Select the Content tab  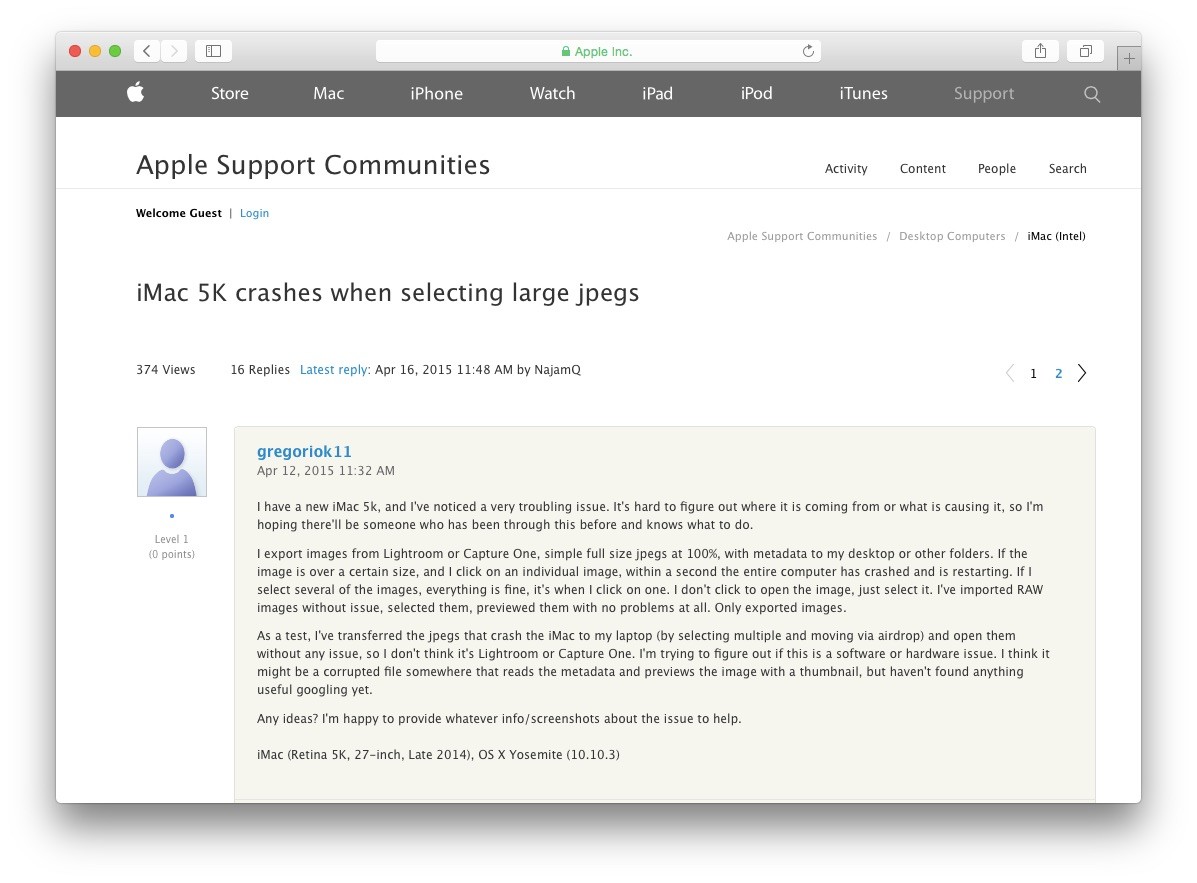coord(922,169)
